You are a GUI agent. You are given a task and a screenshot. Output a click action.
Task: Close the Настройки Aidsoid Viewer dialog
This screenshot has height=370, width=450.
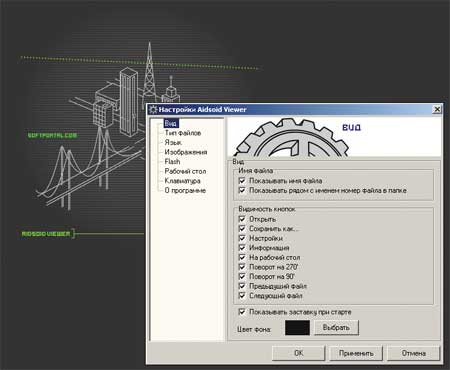tap(437, 109)
